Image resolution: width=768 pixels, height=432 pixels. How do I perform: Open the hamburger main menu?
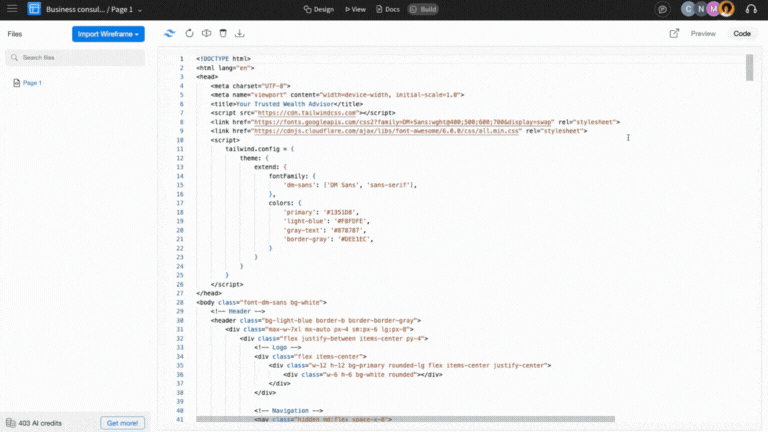coord(12,9)
